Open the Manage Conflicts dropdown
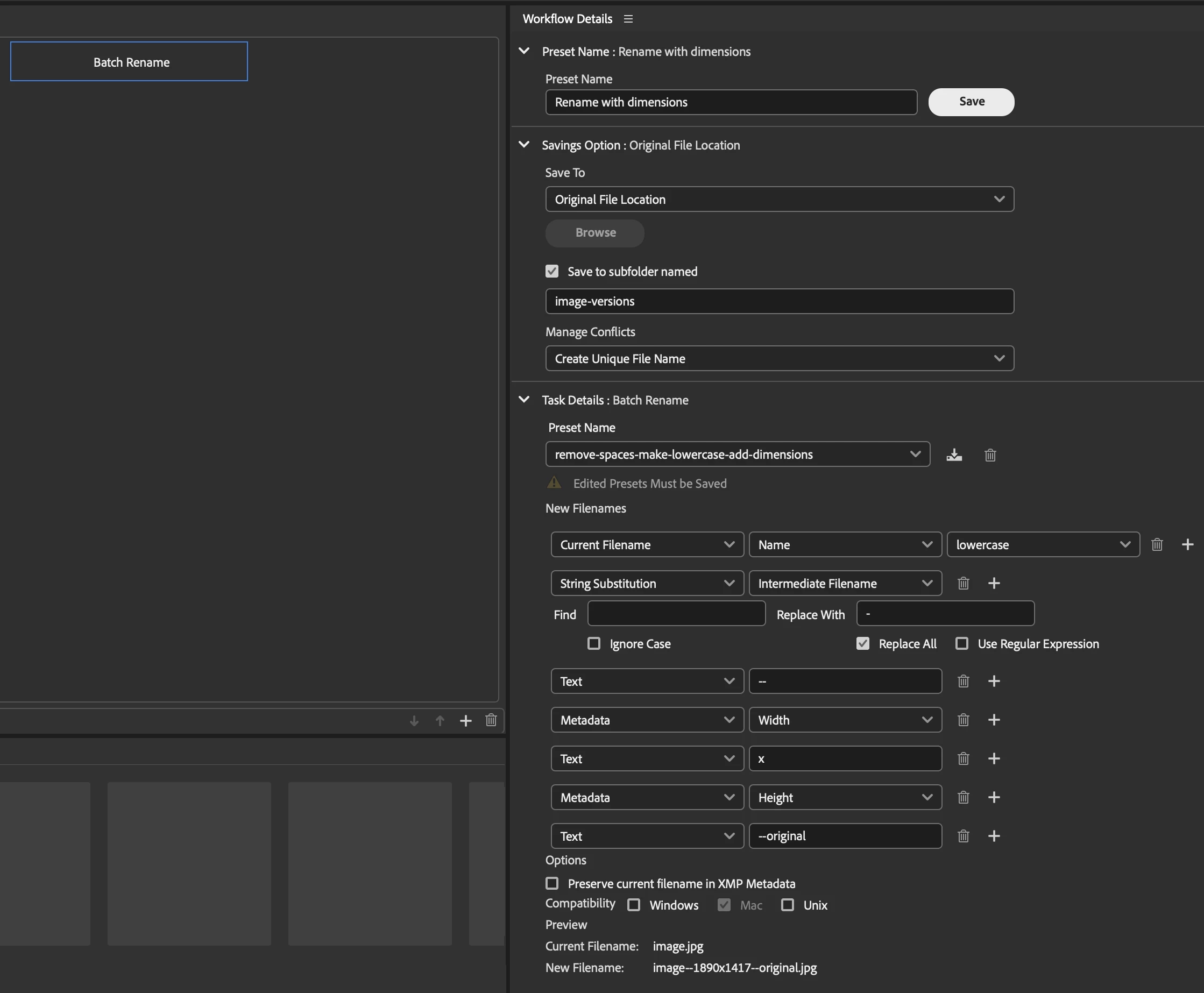Viewport: 1204px width, 993px height. tap(779, 359)
